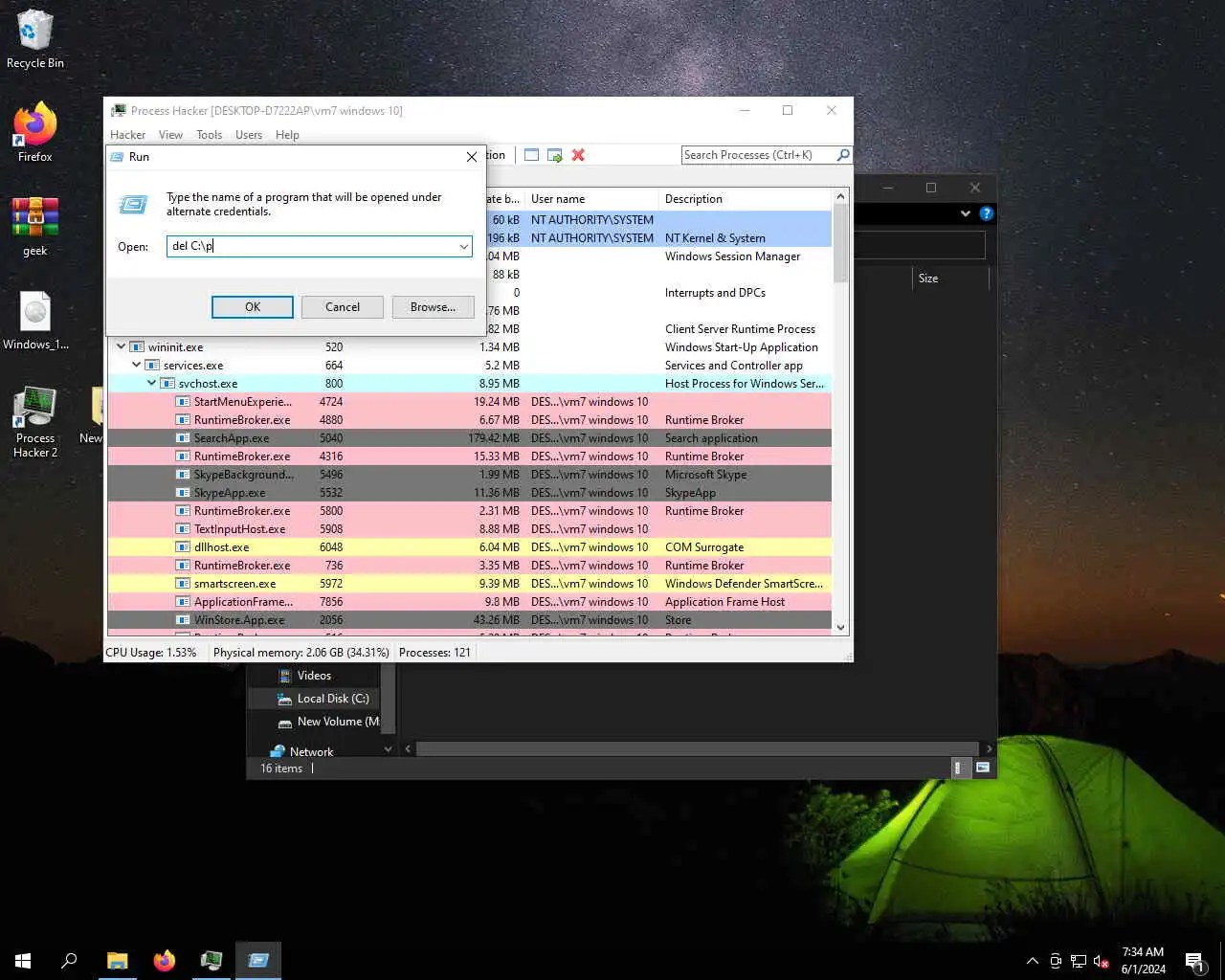Click the Size column header in File Explorer
The height and width of the screenshot is (980, 1225).
[949, 278]
